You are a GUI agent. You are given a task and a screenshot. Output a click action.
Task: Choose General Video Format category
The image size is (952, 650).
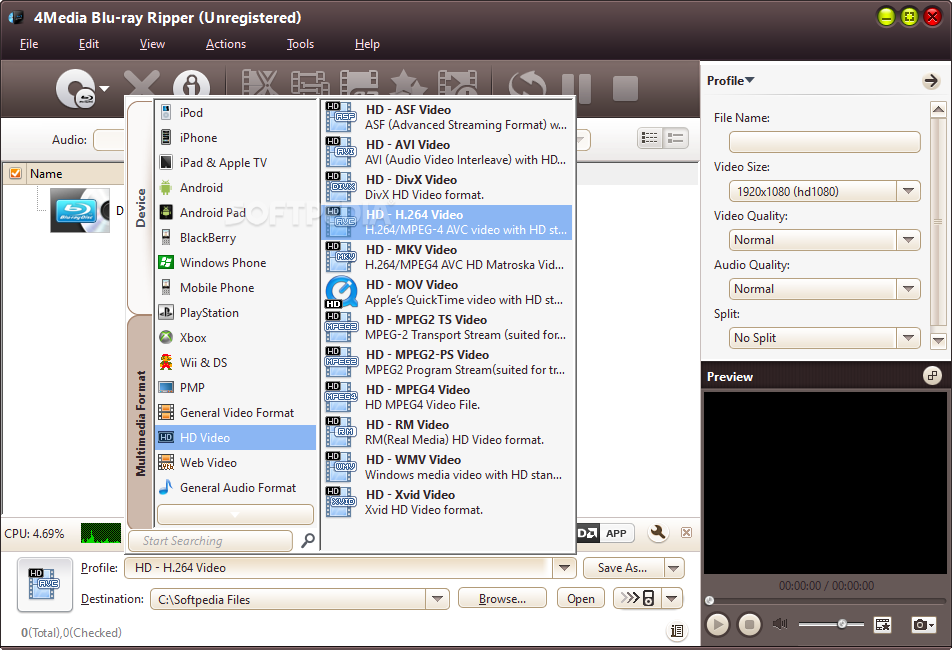pos(236,413)
